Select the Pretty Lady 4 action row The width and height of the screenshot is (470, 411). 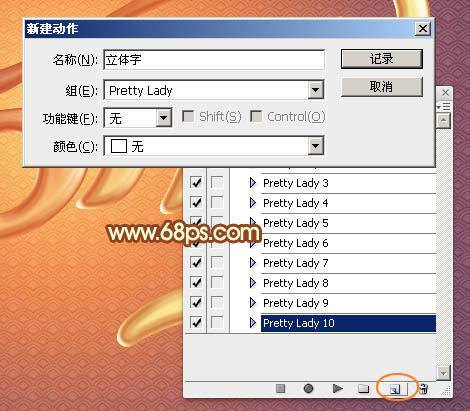coord(348,203)
